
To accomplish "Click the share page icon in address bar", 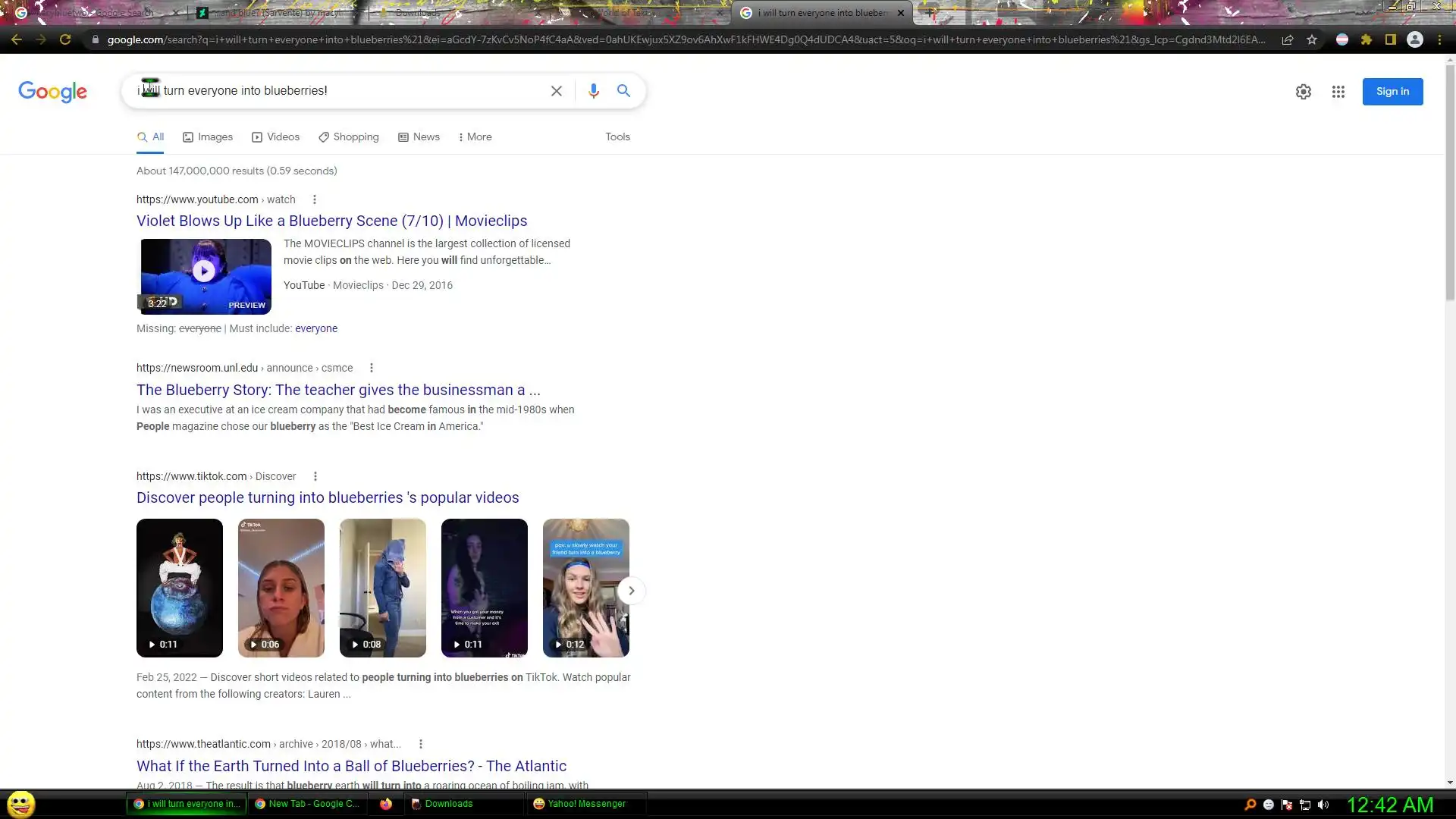I will click(x=1287, y=39).
